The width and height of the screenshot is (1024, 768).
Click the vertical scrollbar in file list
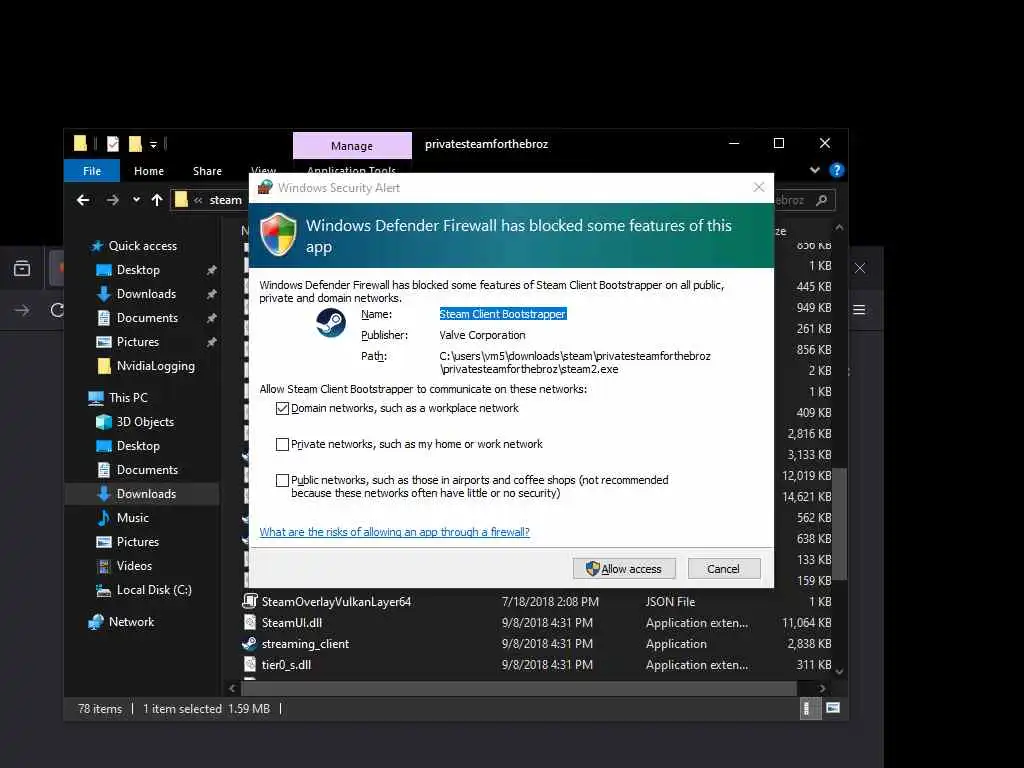tap(840, 524)
